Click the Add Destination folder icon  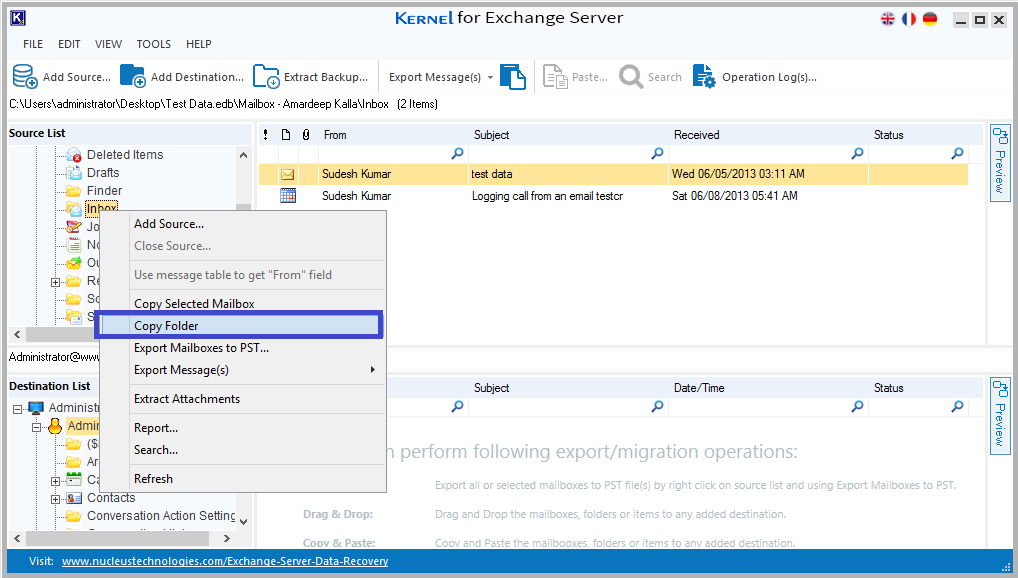click(132, 76)
